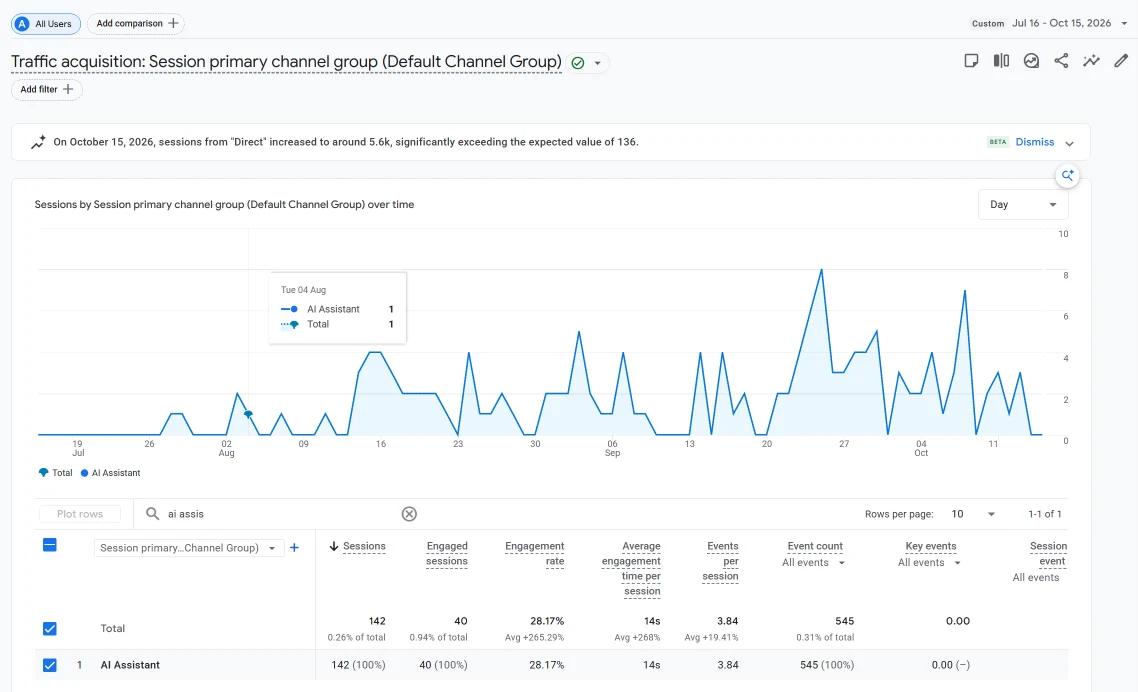
Task: Open Event count All events dropdown
Action: pos(814,563)
